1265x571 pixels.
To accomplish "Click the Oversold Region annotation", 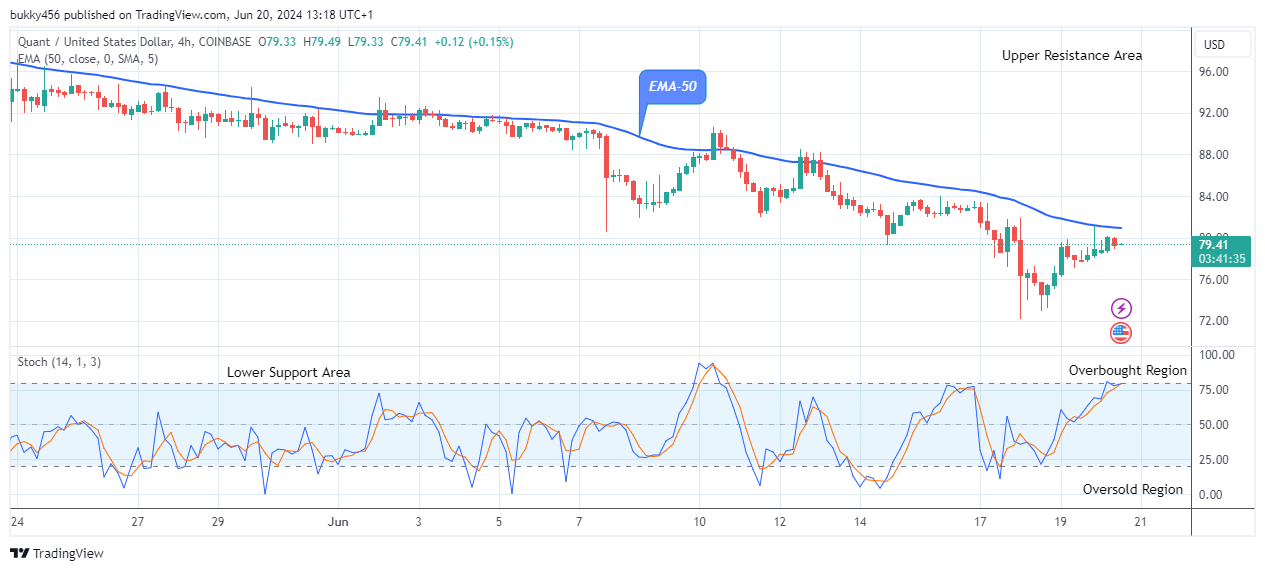I will click(1133, 489).
